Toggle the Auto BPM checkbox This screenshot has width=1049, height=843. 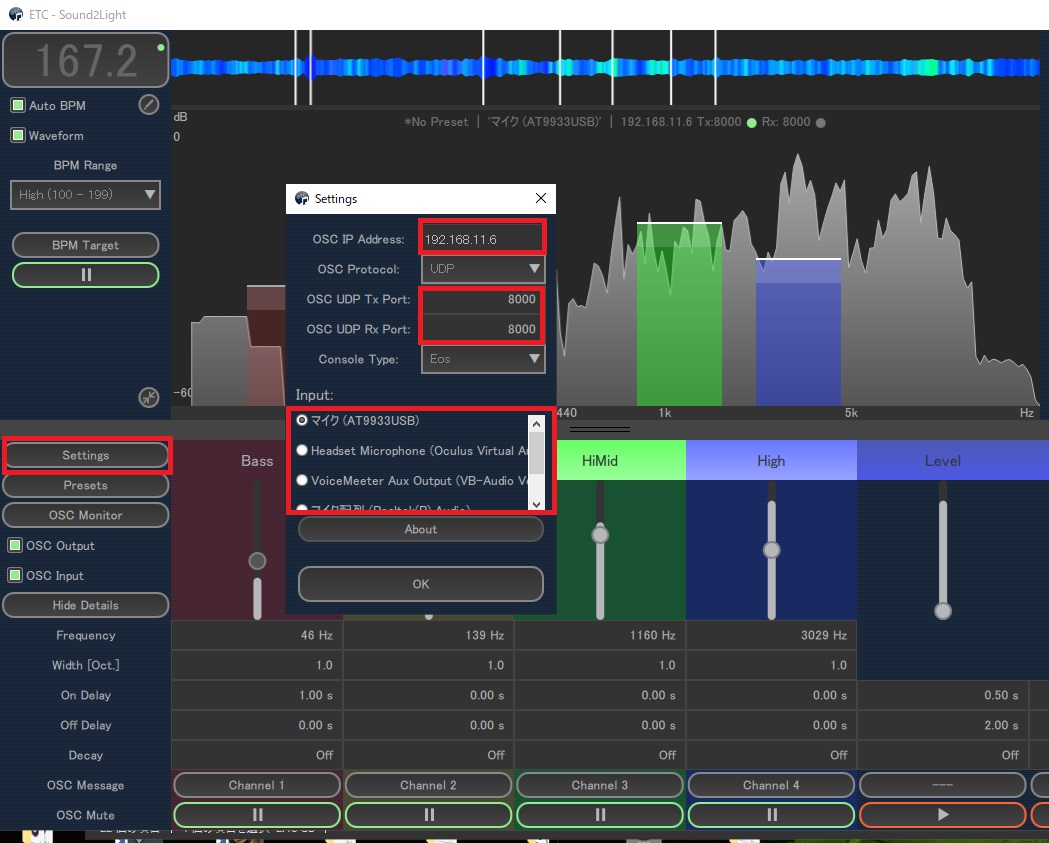click(18, 105)
